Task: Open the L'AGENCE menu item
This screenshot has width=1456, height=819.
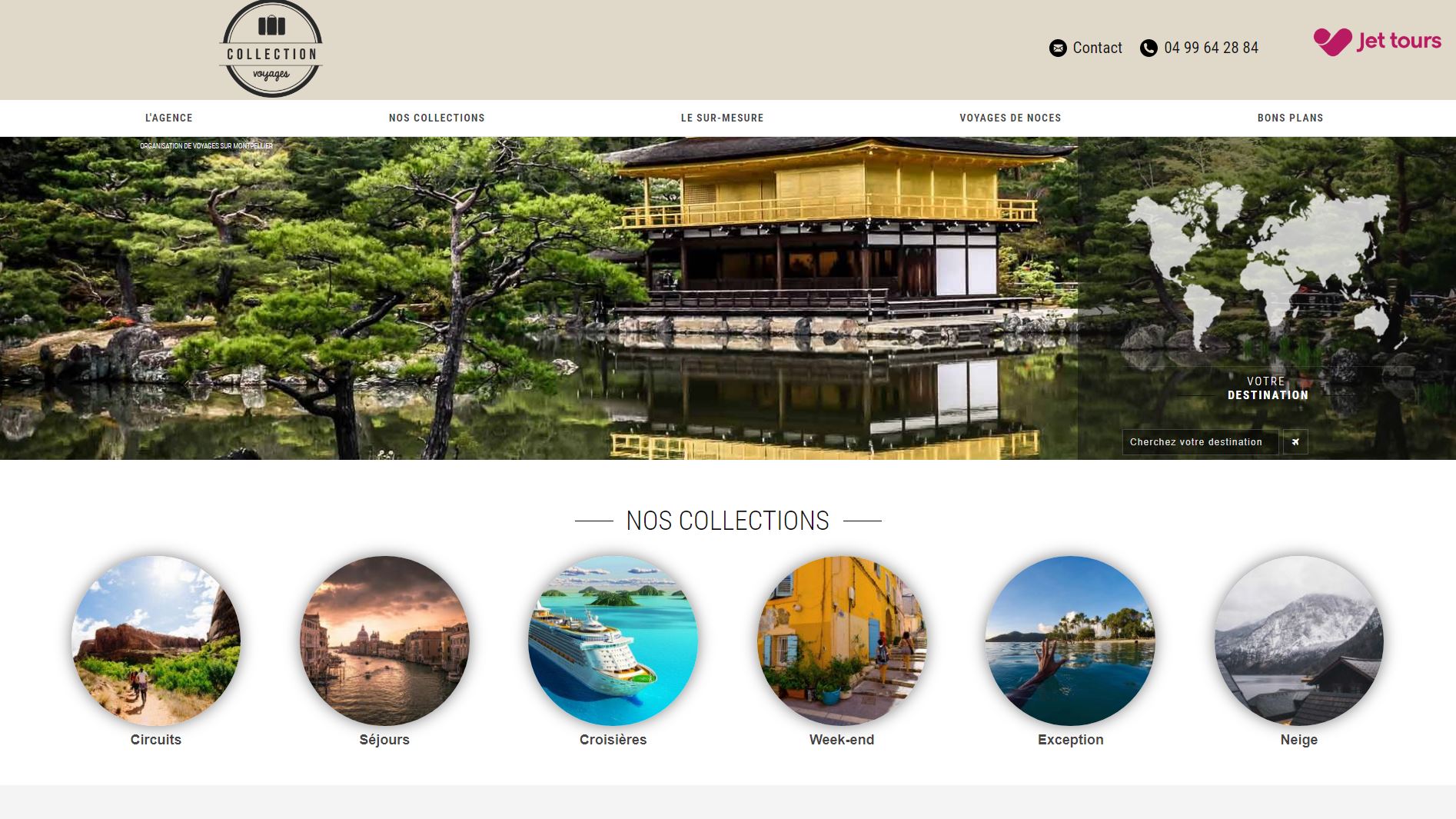Action: pyautogui.click(x=169, y=118)
